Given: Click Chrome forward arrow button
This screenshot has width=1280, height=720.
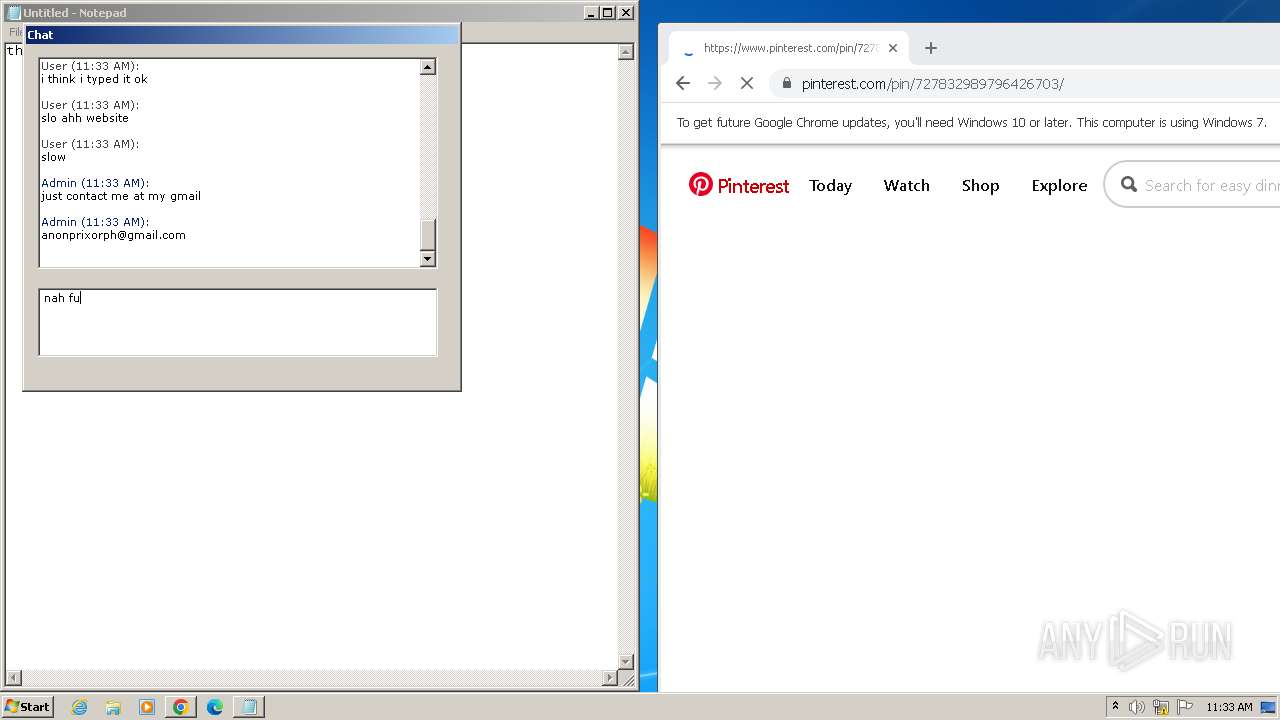Looking at the screenshot, I should (715, 84).
